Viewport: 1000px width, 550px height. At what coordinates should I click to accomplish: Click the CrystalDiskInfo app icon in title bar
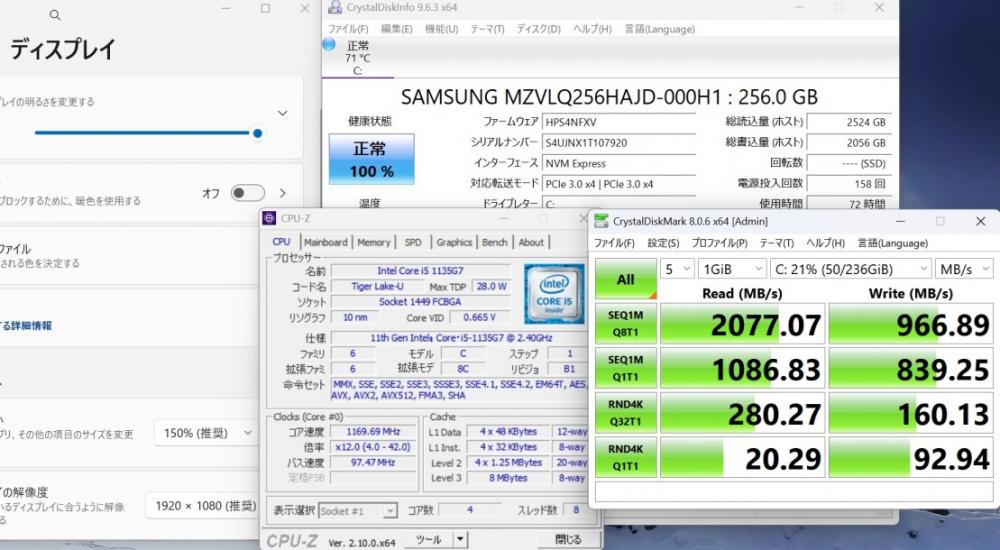pyautogui.click(x=334, y=8)
